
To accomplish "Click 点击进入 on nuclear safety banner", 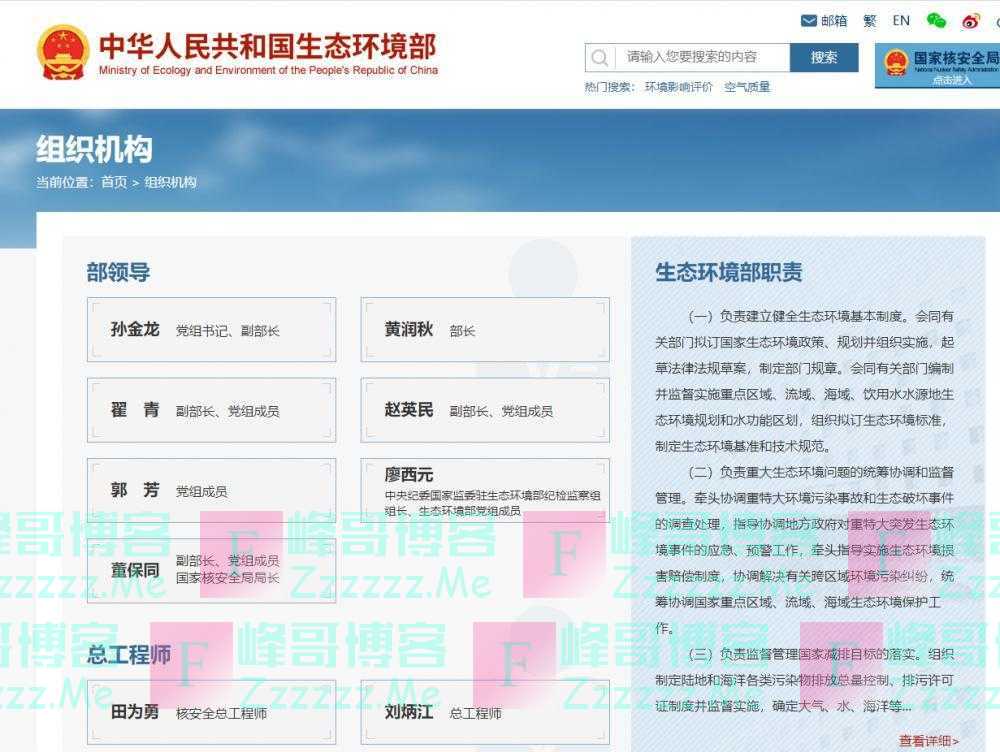I will [x=952, y=80].
